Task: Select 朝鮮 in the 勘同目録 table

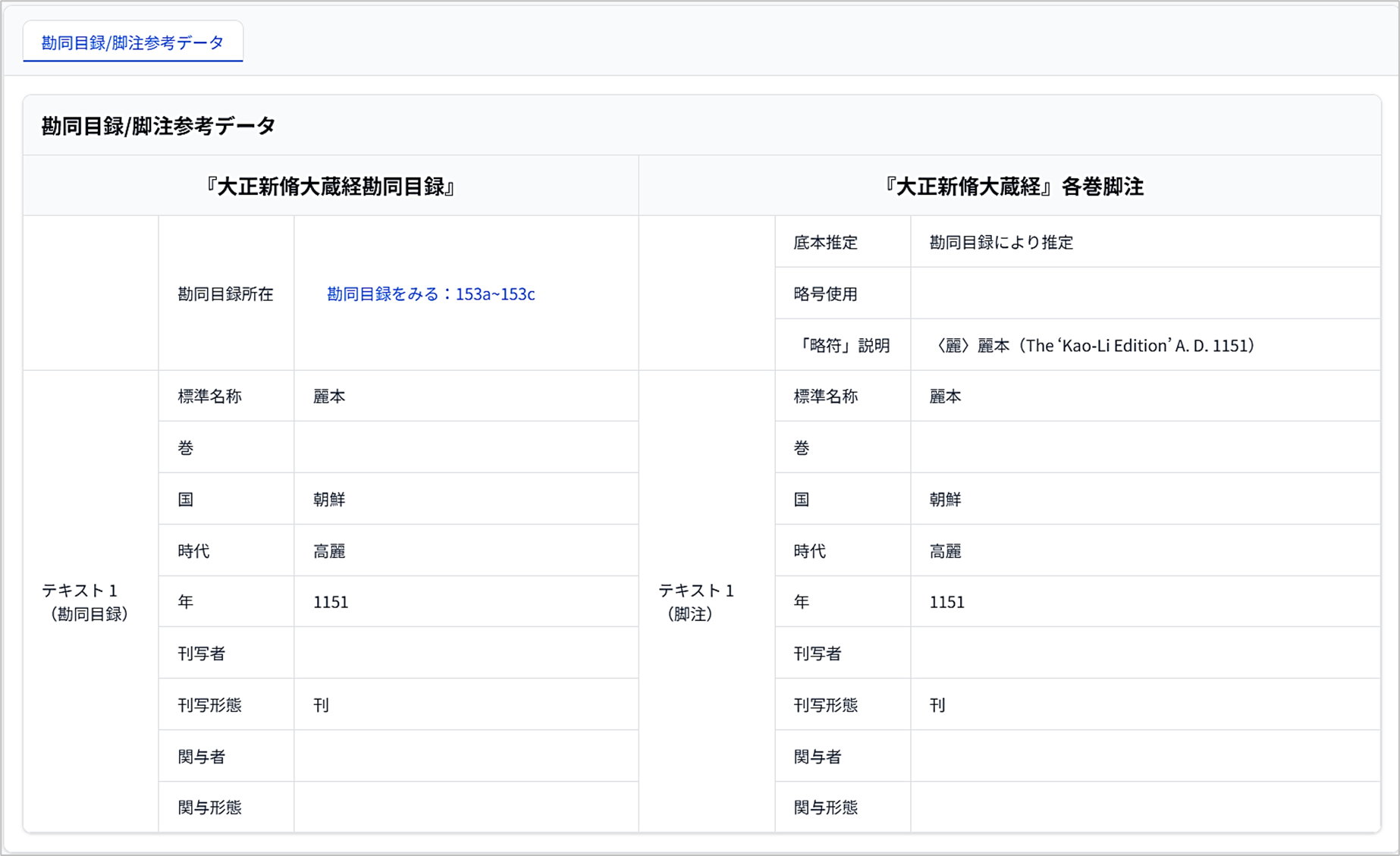Action: pos(329,500)
